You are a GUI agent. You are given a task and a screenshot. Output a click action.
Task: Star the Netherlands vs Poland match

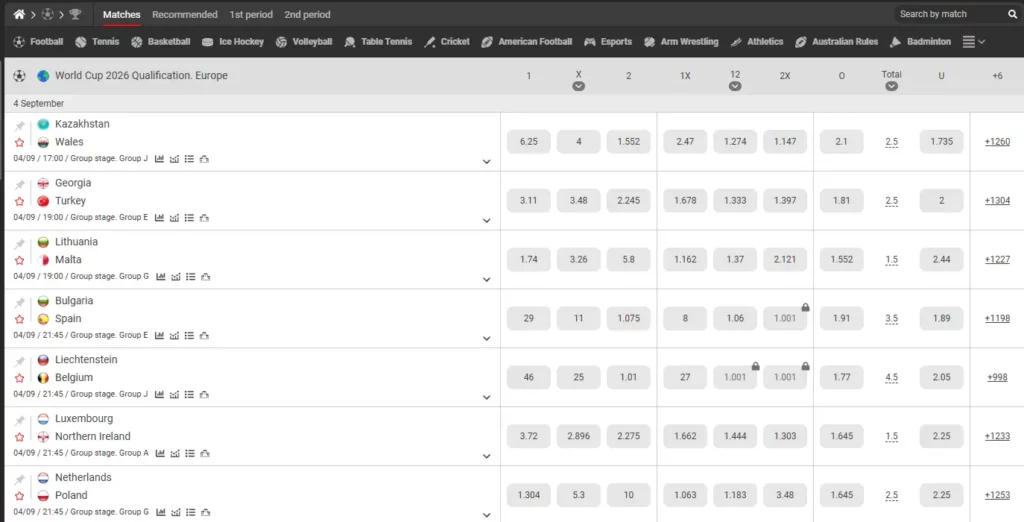click(19, 497)
